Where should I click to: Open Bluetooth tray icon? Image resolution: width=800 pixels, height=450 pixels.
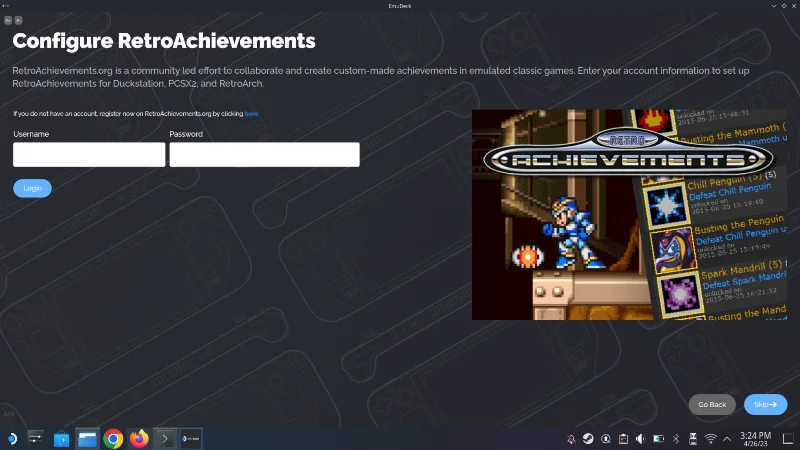point(676,439)
